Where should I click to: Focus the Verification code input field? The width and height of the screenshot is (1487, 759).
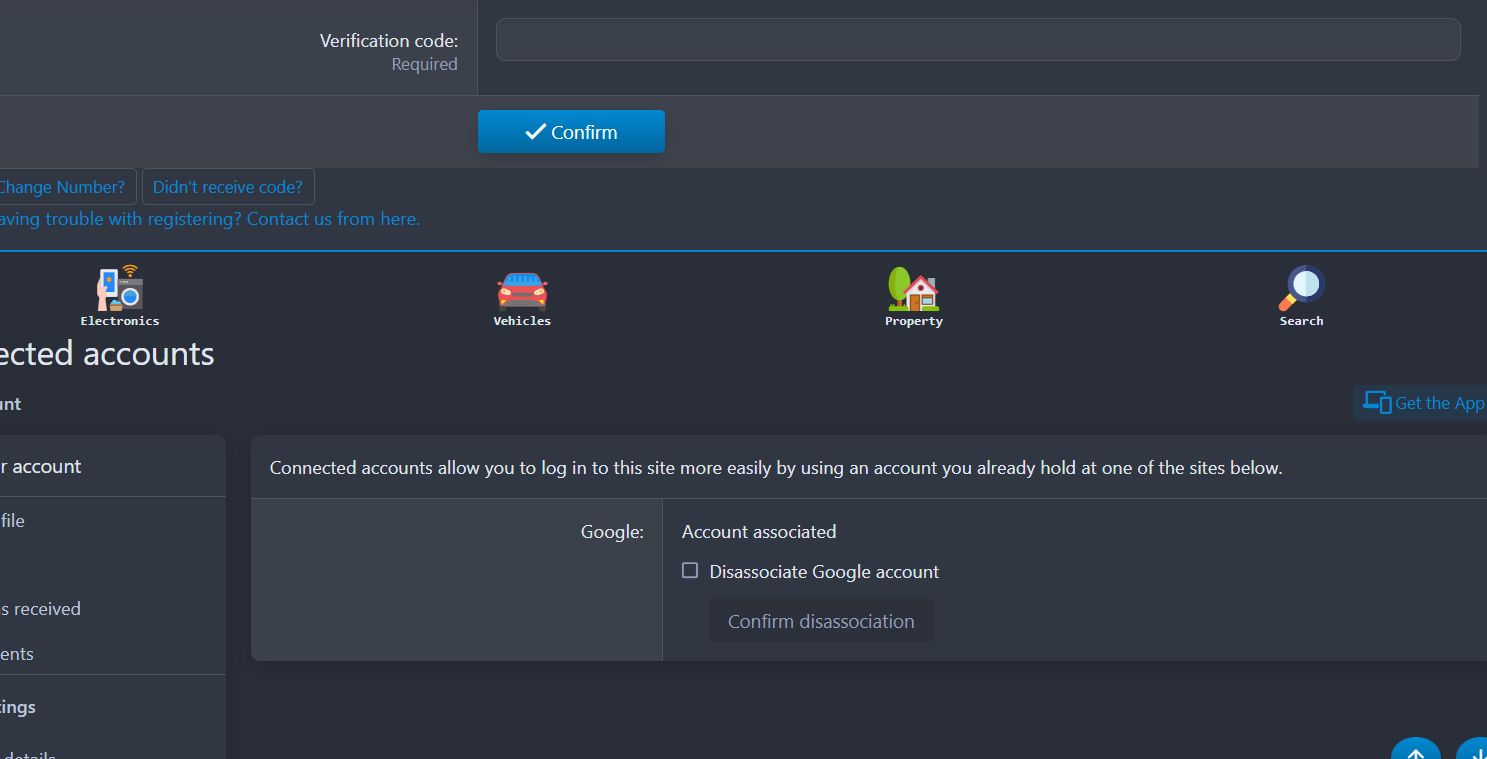[978, 40]
